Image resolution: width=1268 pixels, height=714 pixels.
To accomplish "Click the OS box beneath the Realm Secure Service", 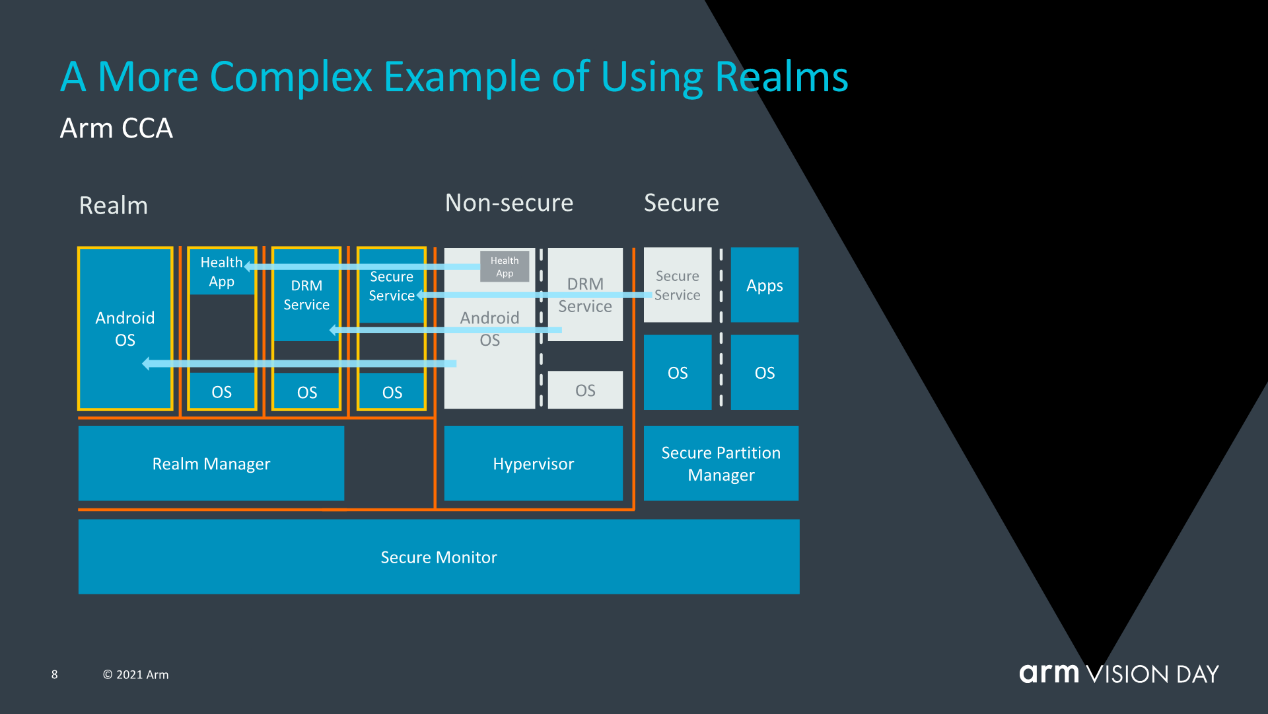I will click(x=391, y=392).
